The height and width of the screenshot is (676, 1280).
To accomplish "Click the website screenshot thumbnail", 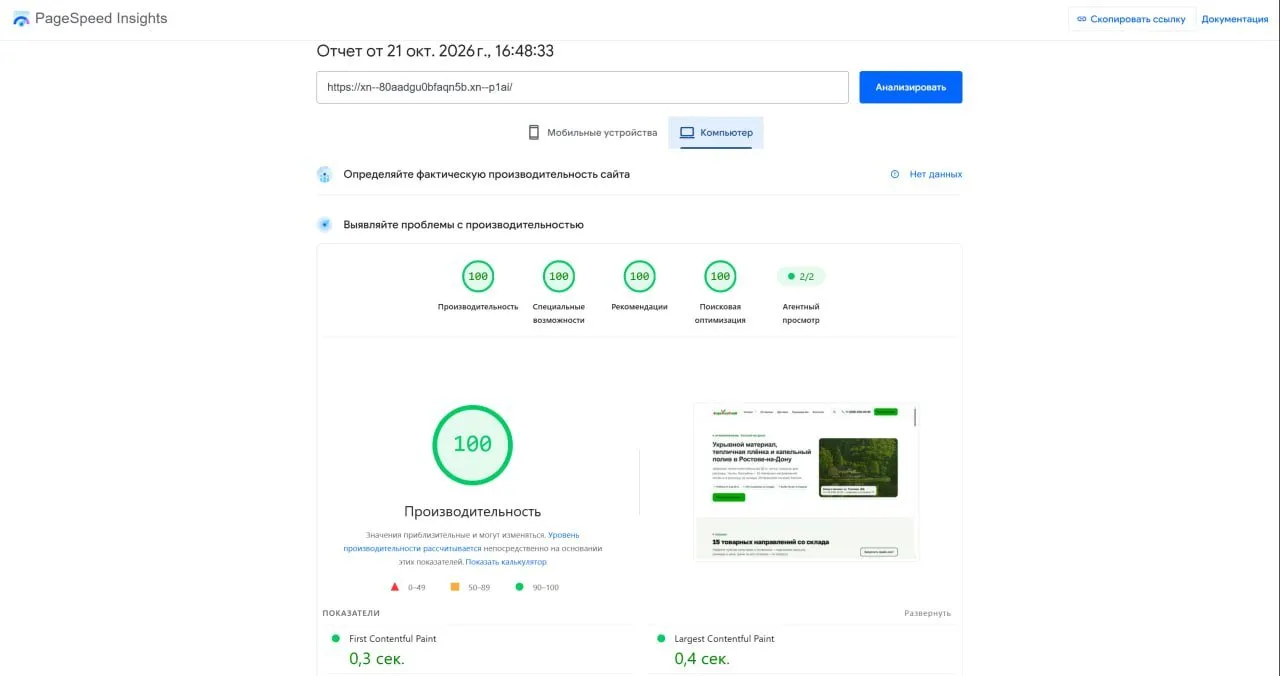I will pyautogui.click(x=806, y=482).
